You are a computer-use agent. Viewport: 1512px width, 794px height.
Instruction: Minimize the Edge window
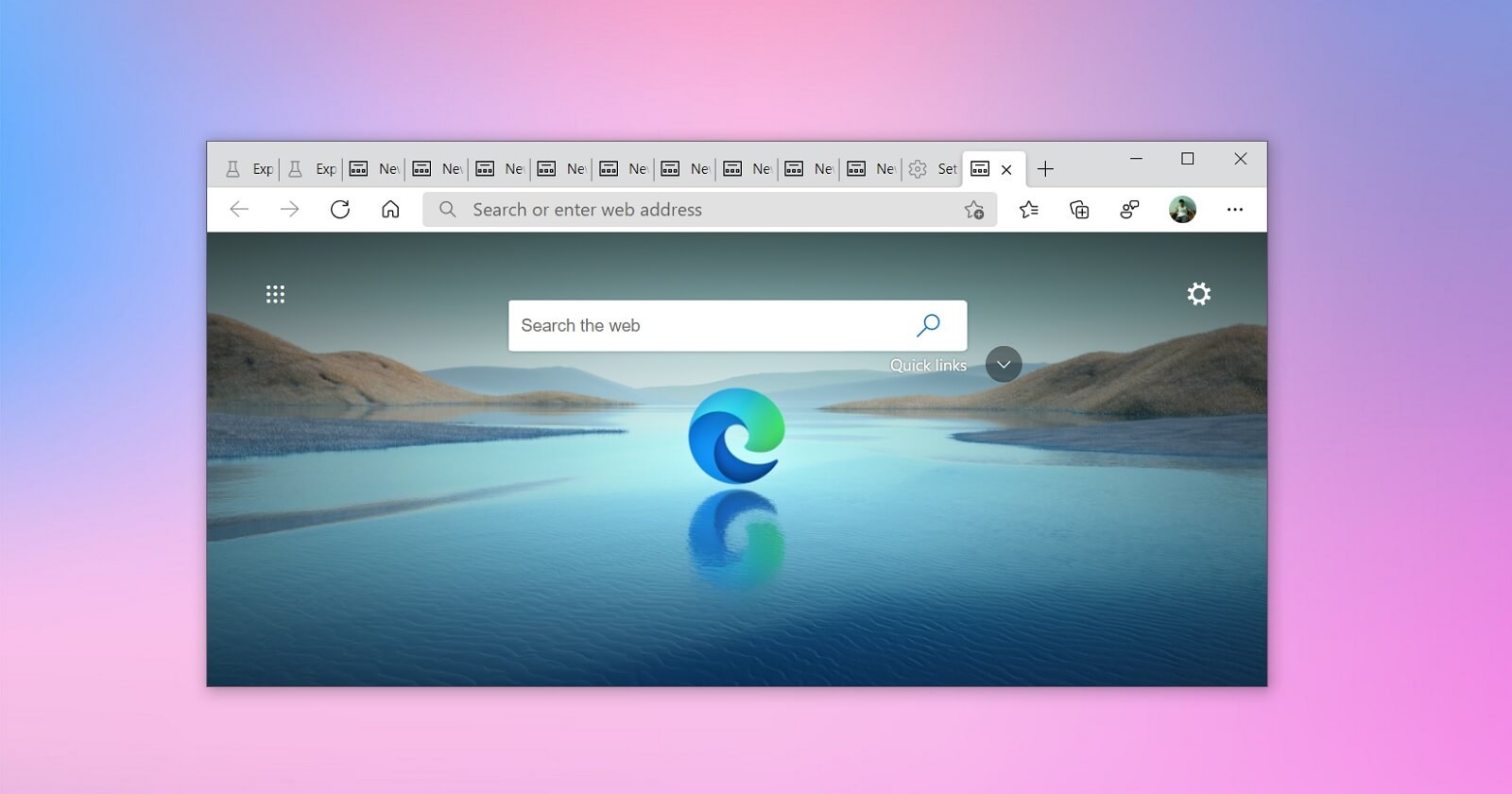click(1137, 159)
